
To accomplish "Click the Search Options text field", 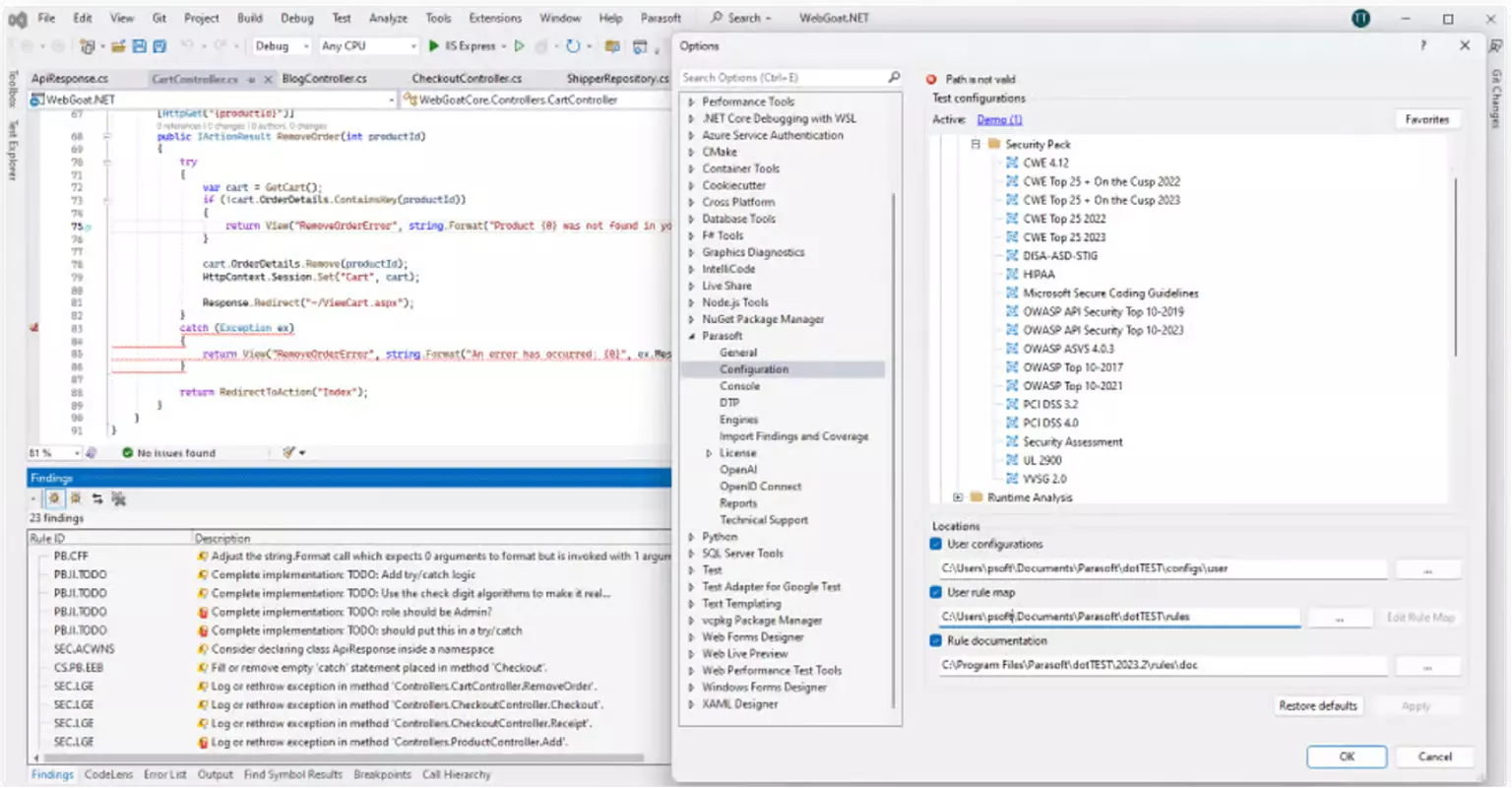I will [783, 77].
